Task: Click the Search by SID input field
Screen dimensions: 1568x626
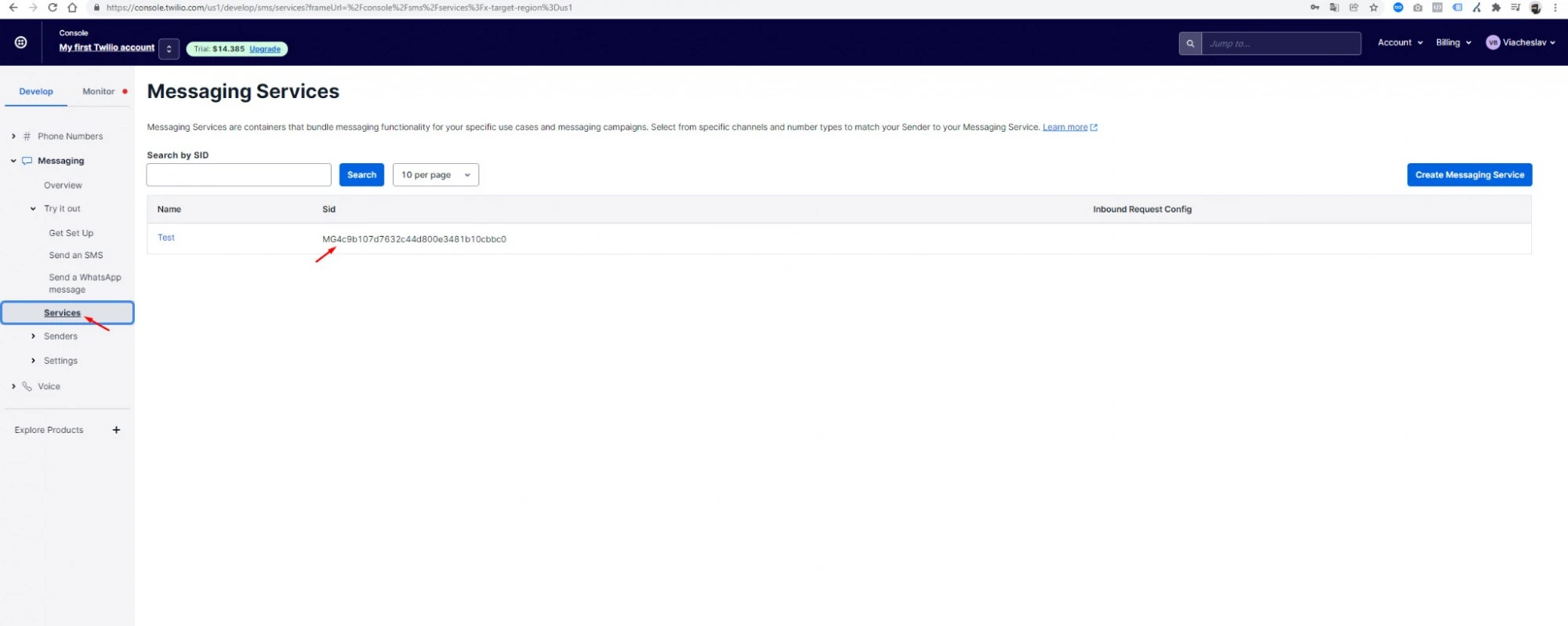Action: [238, 175]
